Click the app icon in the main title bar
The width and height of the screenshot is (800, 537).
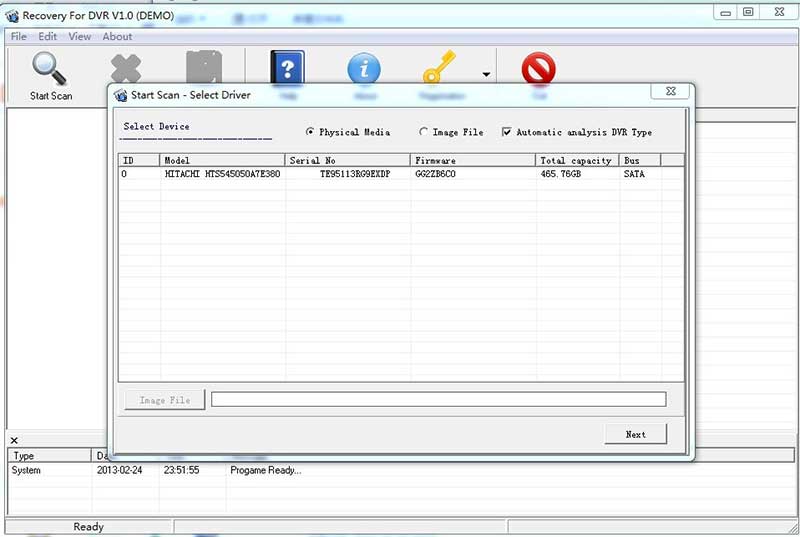point(12,16)
